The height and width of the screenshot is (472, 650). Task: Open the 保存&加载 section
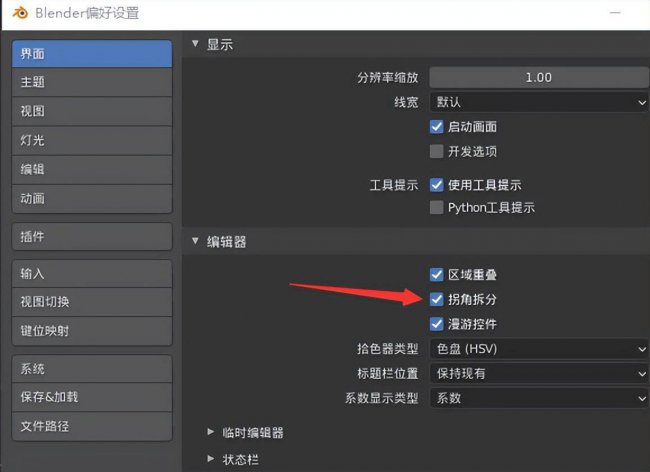click(92, 397)
